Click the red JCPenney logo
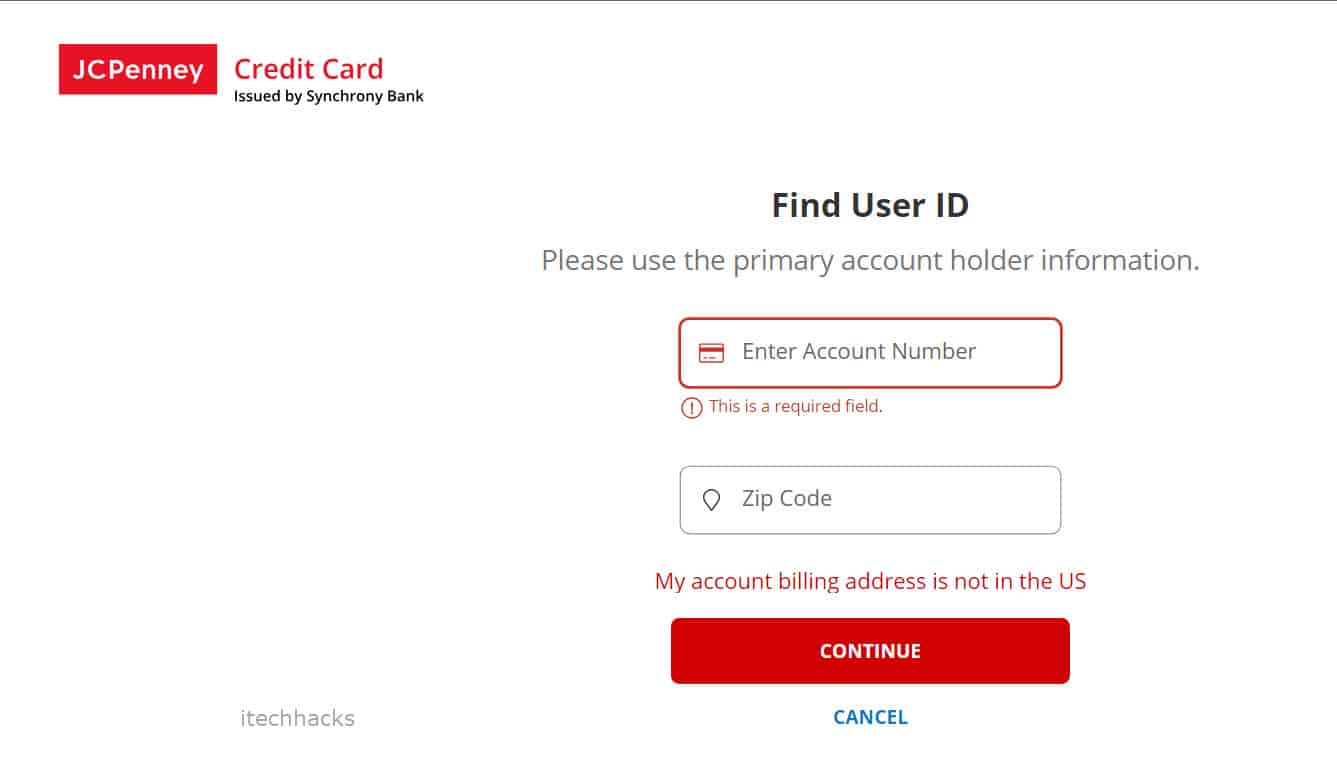This screenshot has width=1337, height=778. click(138, 70)
